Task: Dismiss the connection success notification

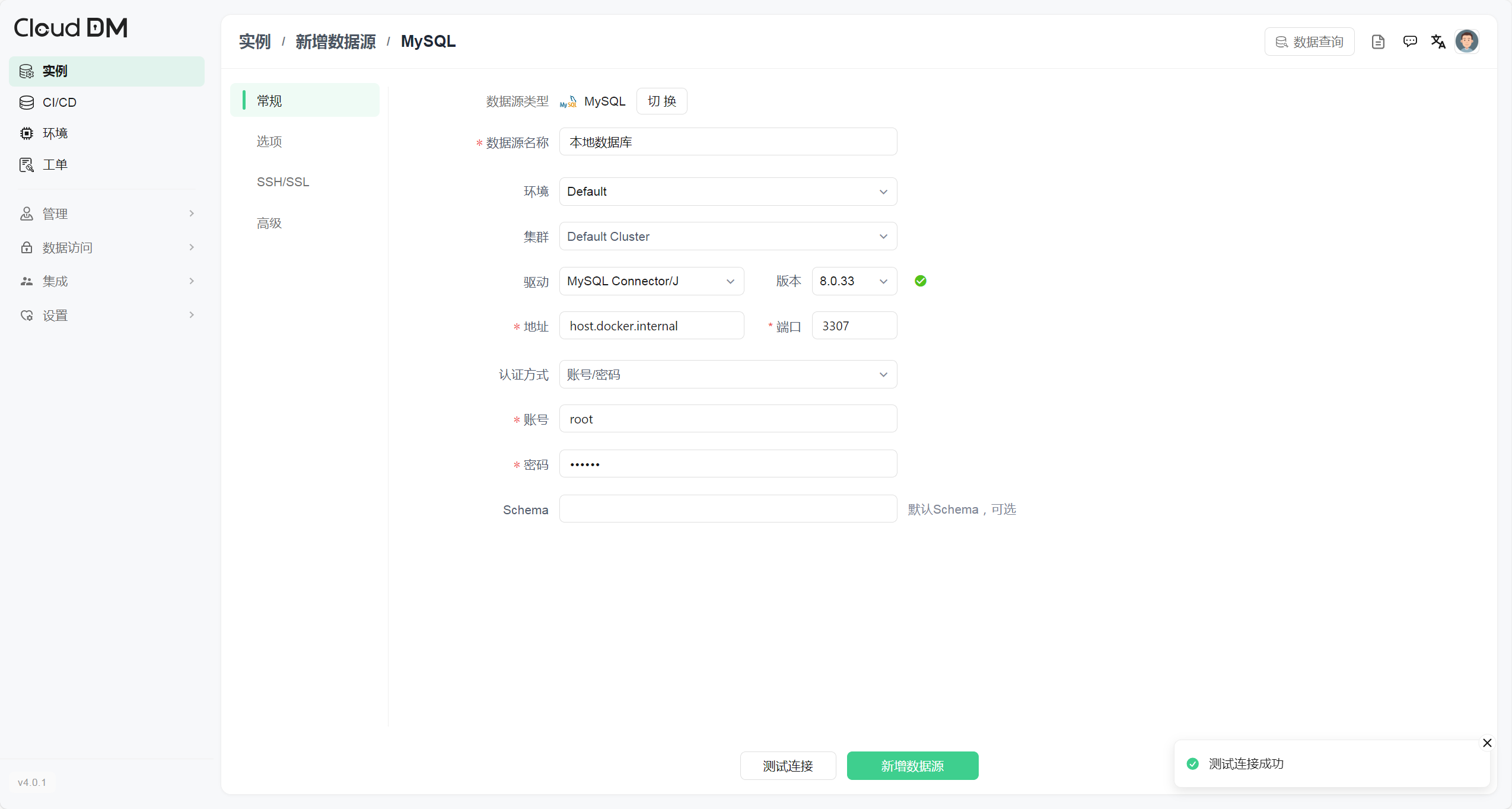Action: [x=1487, y=743]
